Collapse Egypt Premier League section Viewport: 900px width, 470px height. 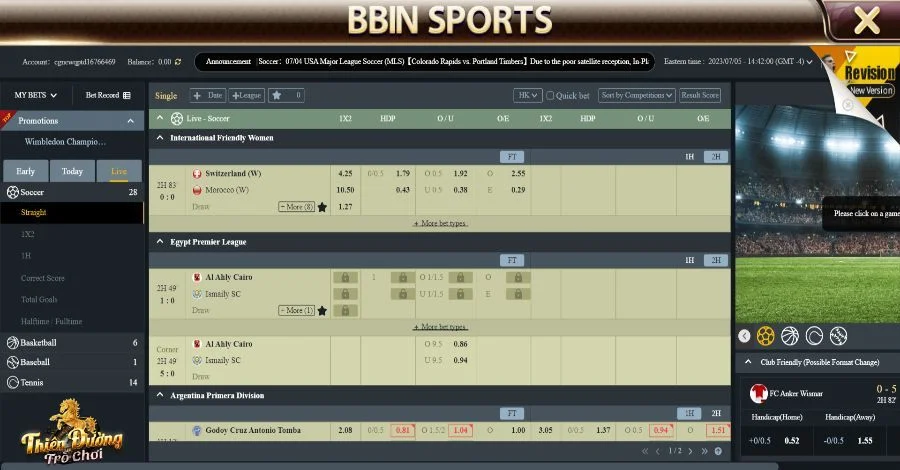(x=160, y=242)
